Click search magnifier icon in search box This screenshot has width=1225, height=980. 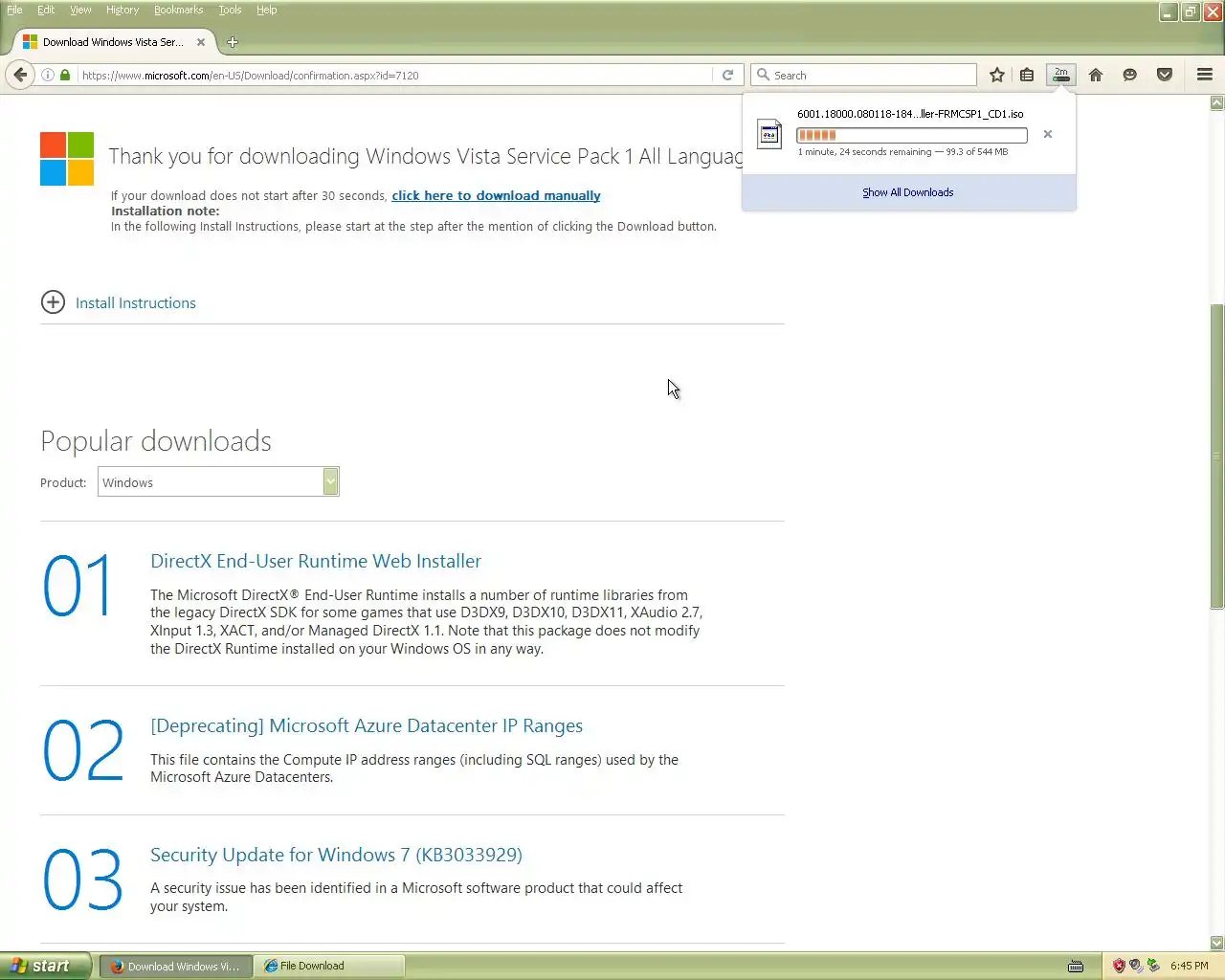click(763, 75)
